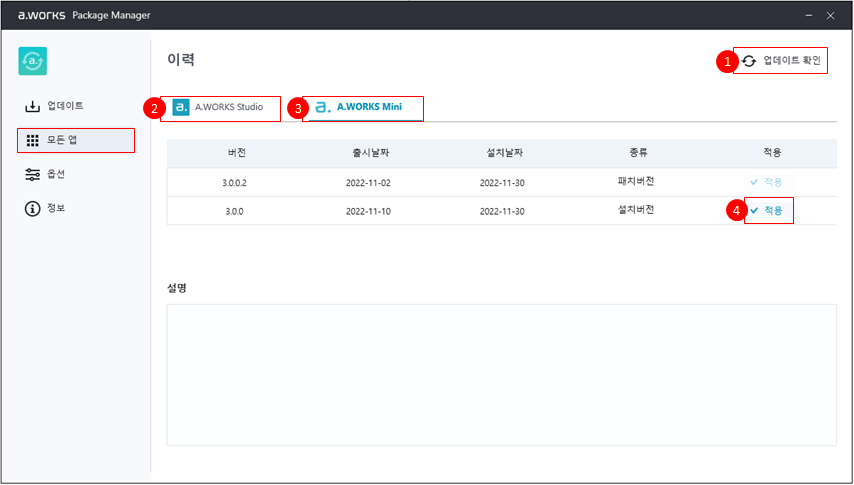
Task: Click the A.WORKS Studio tab icon
Action: click(181, 107)
